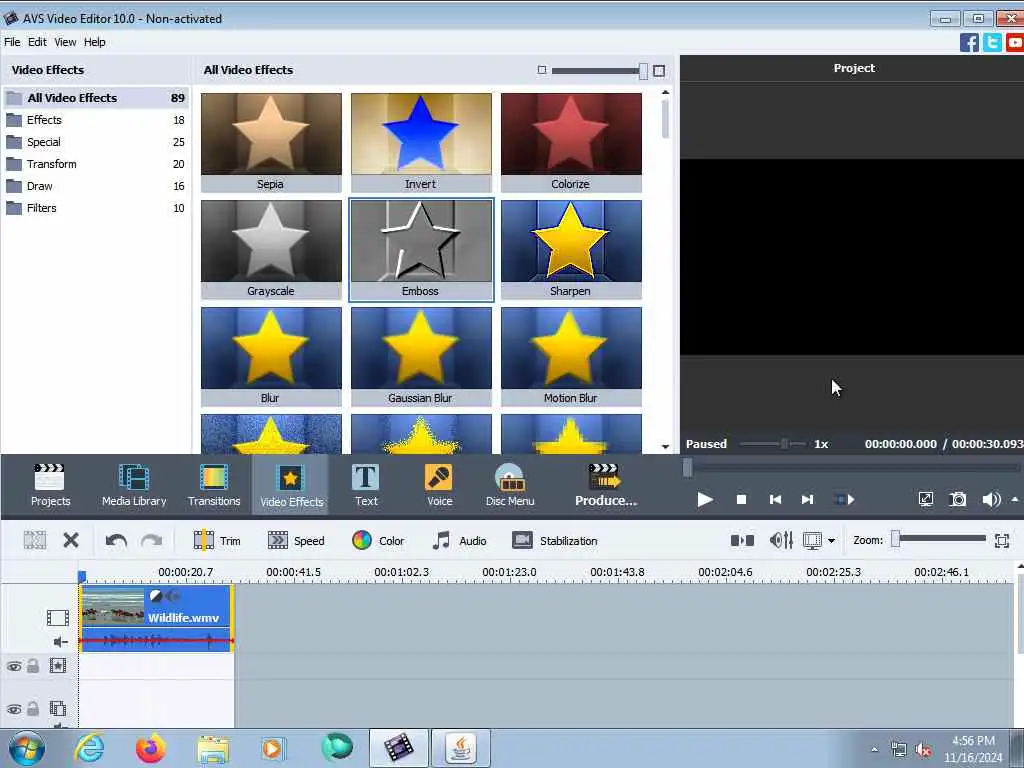
Task: Open Firefox from the taskbar
Action: click(150, 748)
